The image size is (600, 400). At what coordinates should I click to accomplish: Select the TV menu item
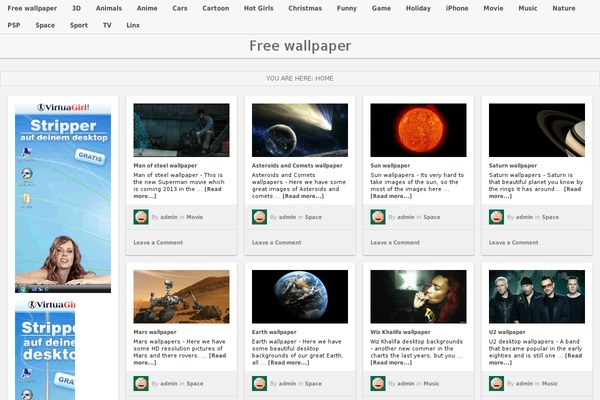coord(107,25)
